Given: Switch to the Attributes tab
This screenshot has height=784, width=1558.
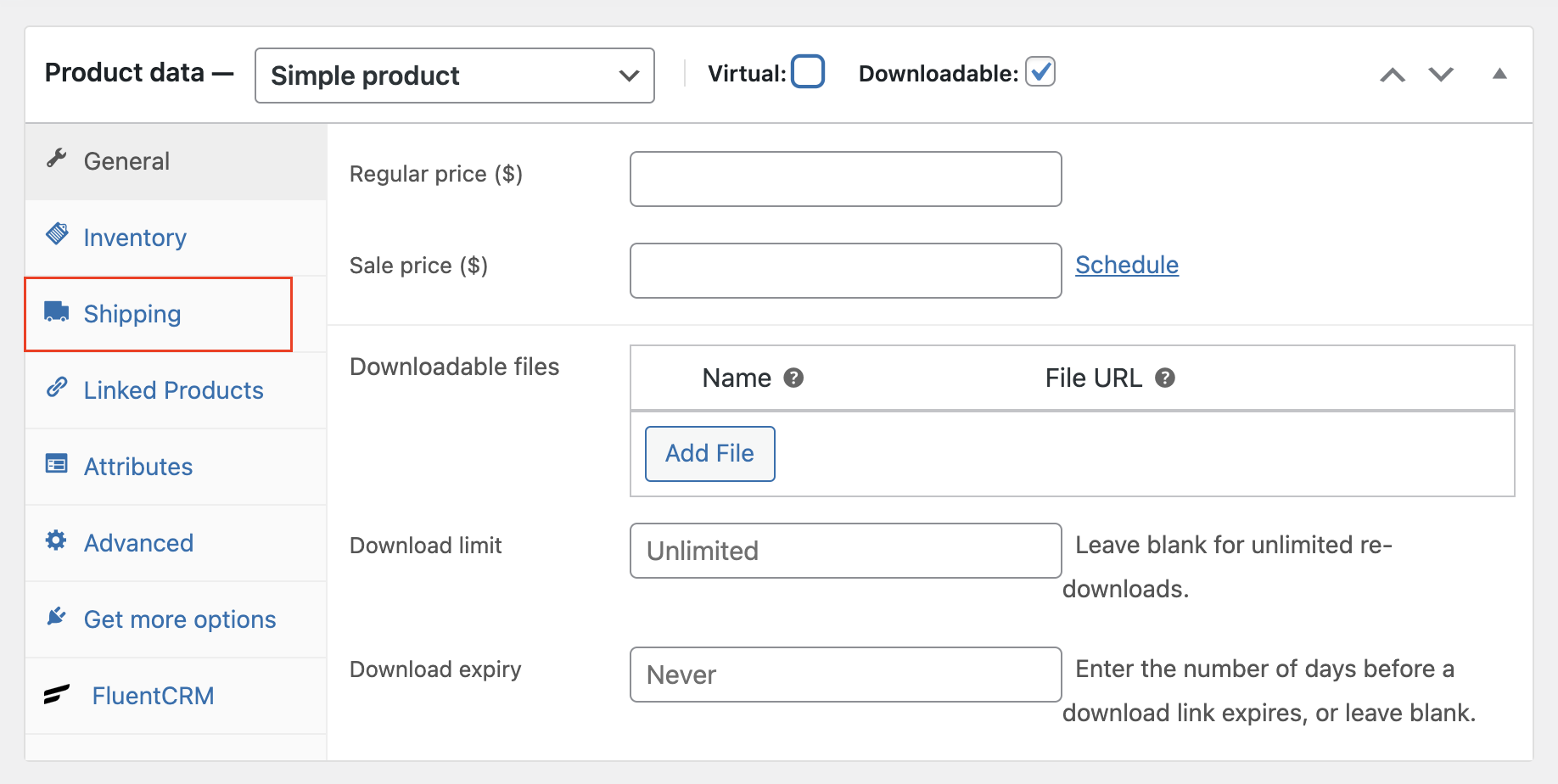Looking at the screenshot, I should tap(137, 466).
